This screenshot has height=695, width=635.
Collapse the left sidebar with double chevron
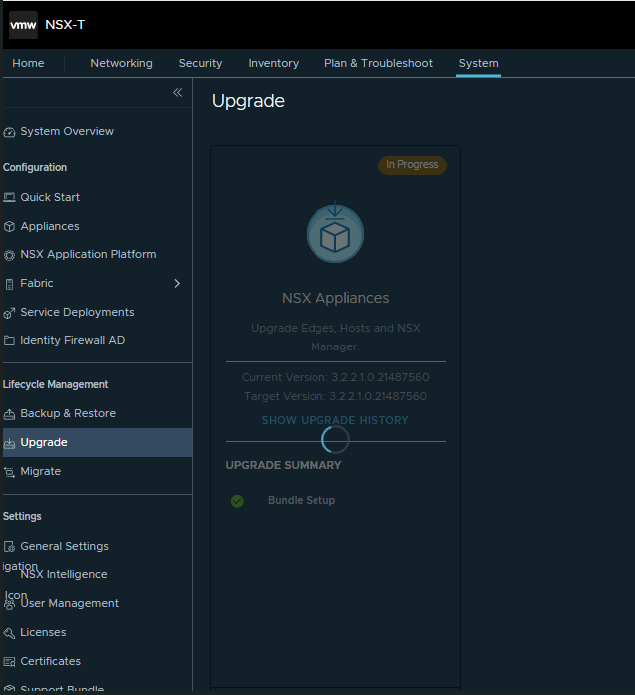point(177,93)
